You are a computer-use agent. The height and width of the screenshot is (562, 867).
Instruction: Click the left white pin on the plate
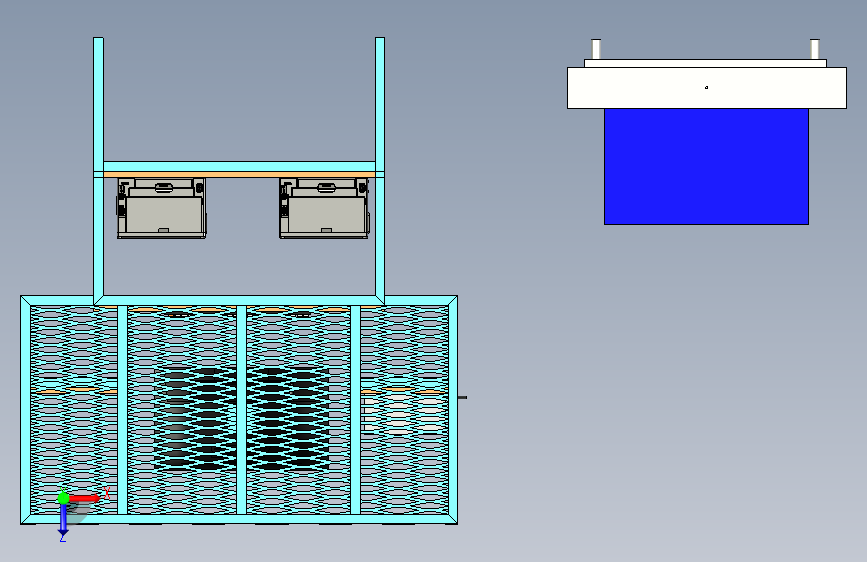[596, 49]
